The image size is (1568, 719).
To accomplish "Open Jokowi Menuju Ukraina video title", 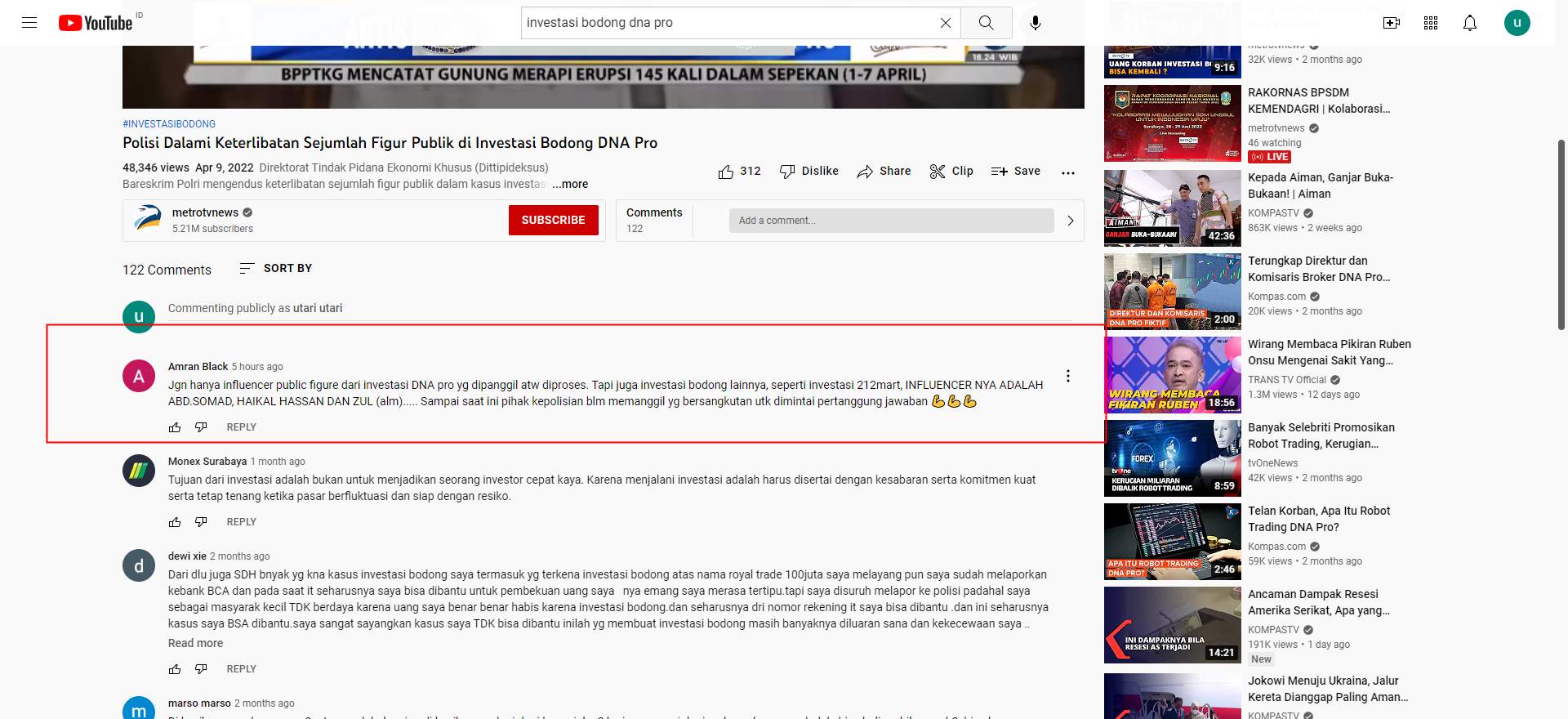I will click(x=1328, y=689).
